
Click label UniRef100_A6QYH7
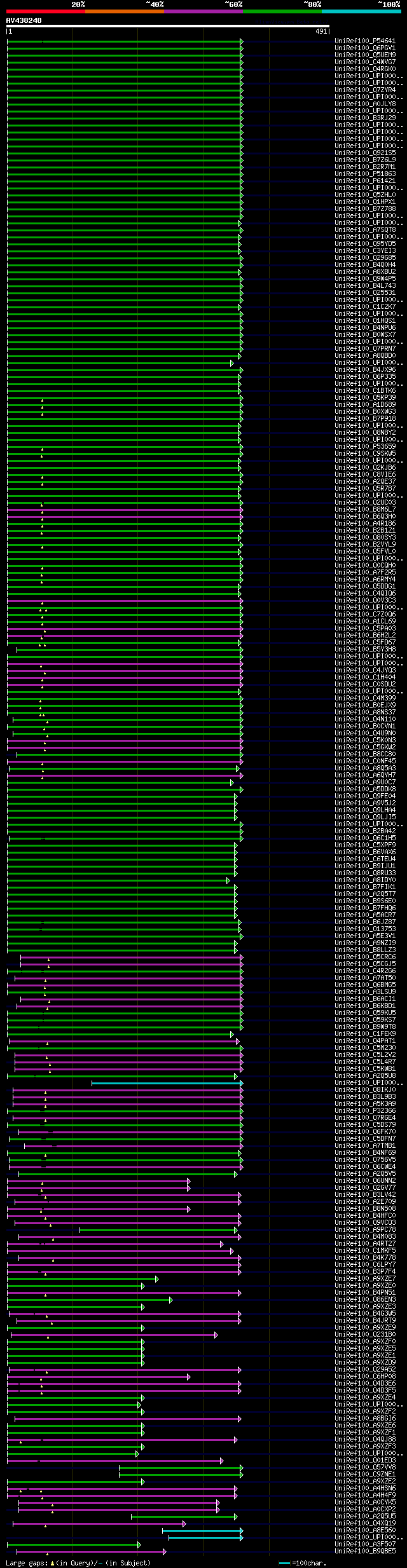365,775
